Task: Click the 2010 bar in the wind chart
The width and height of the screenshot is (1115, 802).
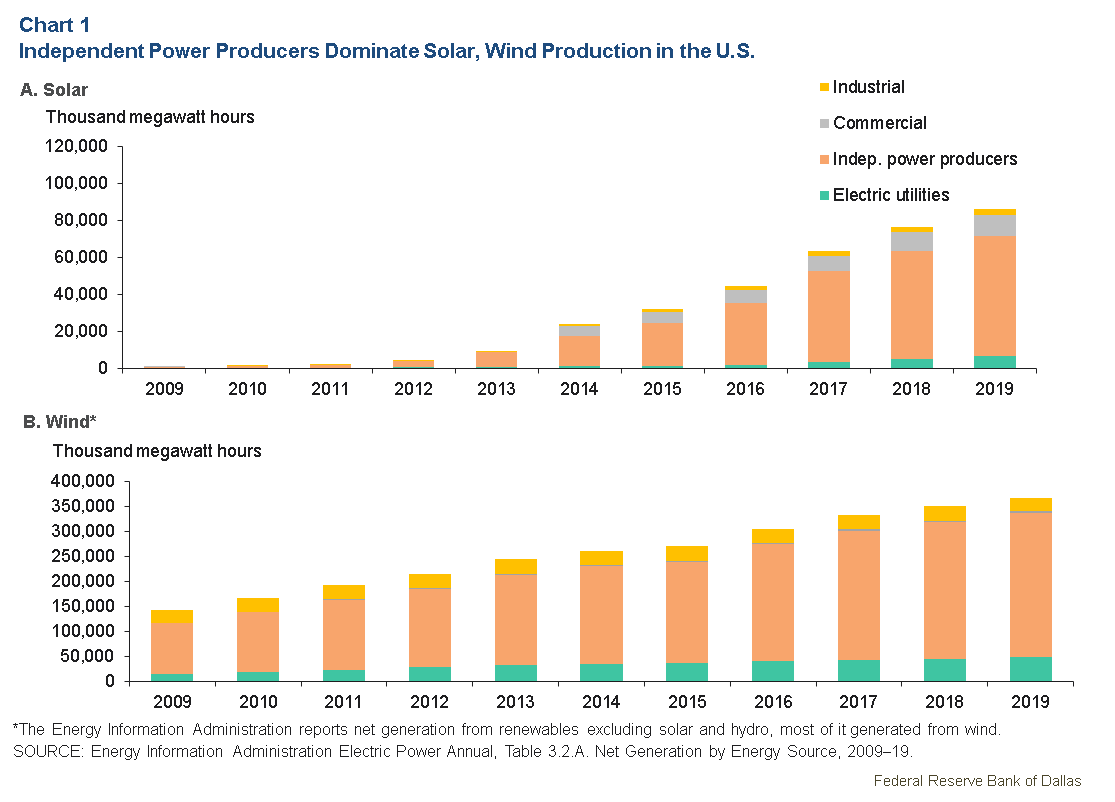Action: click(258, 640)
